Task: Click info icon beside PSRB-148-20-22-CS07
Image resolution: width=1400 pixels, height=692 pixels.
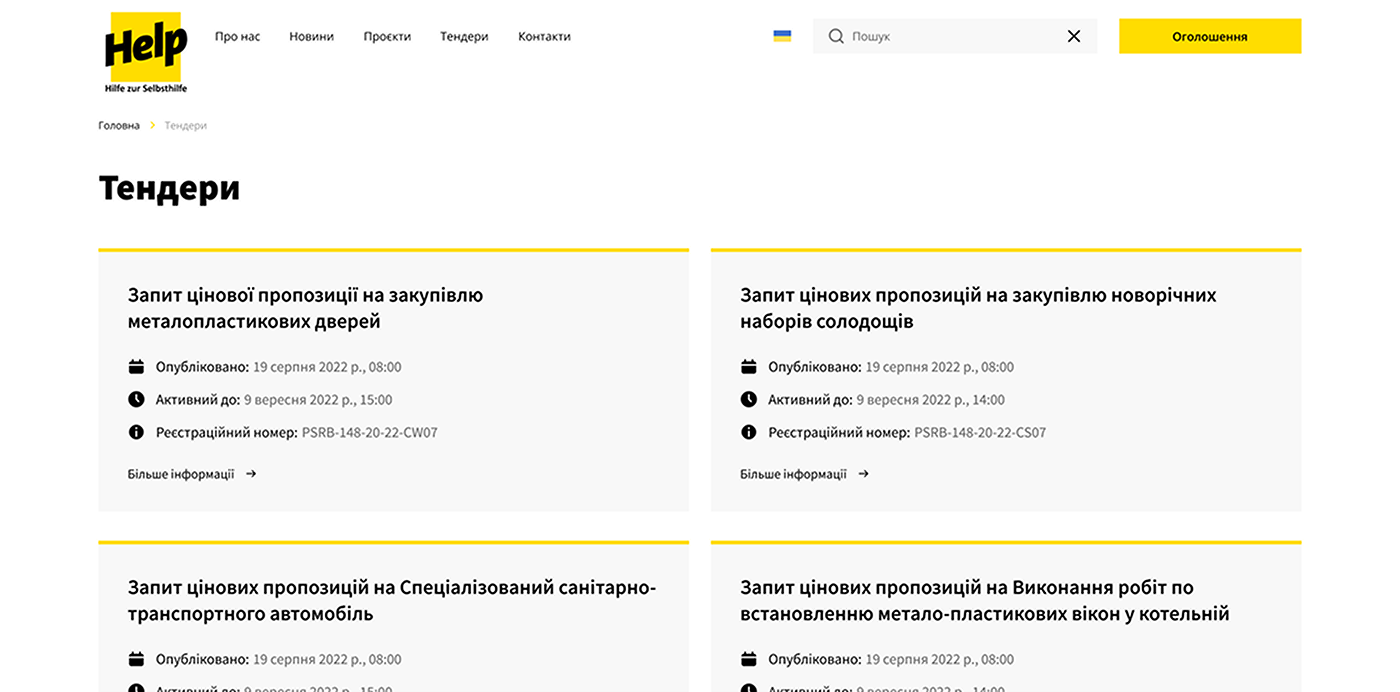Action: pyautogui.click(x=748, y=433)
